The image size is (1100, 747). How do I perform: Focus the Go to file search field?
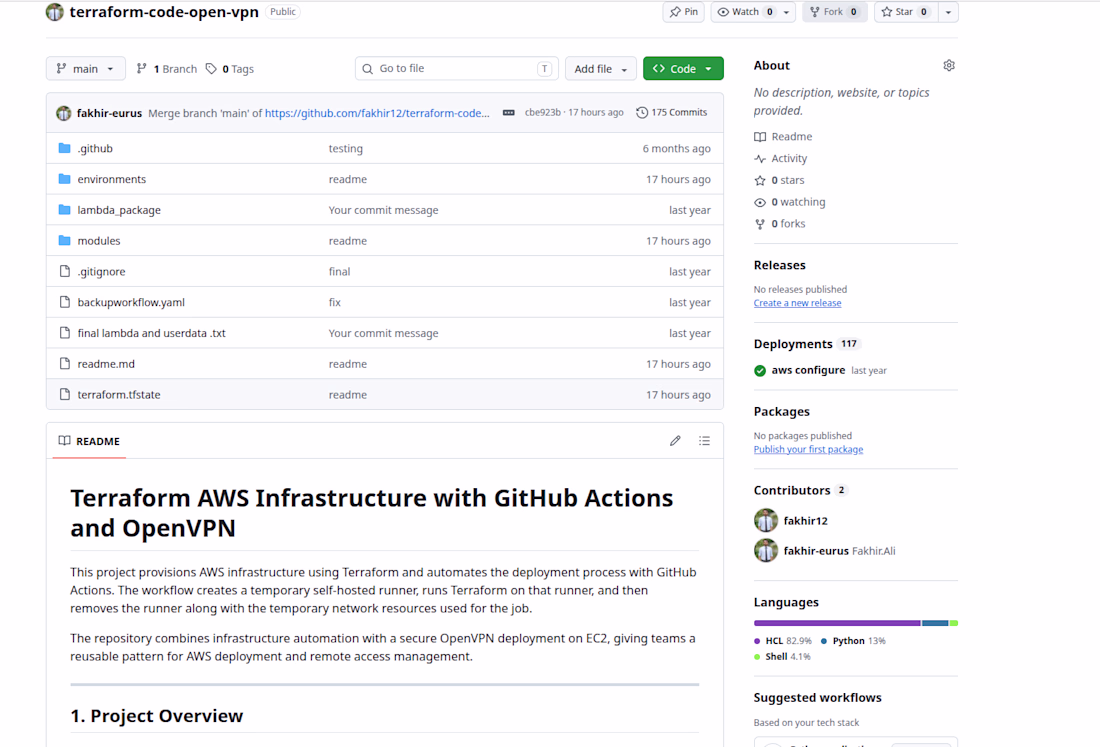coord(457,69)
